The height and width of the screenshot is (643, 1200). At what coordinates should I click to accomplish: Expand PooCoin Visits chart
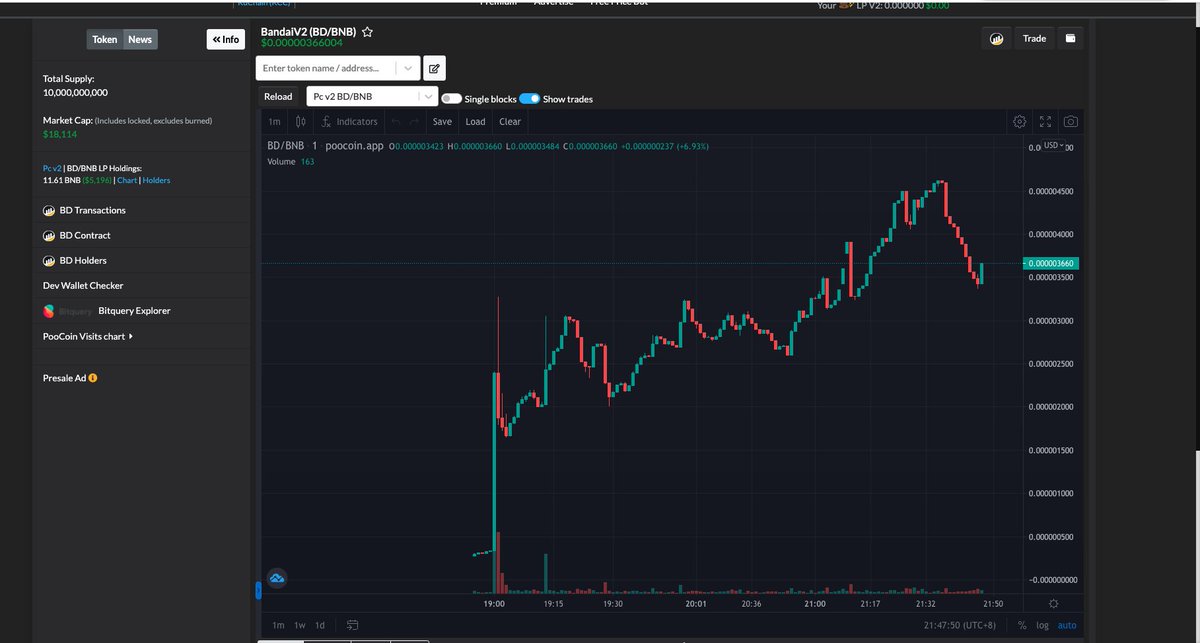[88, 336]
